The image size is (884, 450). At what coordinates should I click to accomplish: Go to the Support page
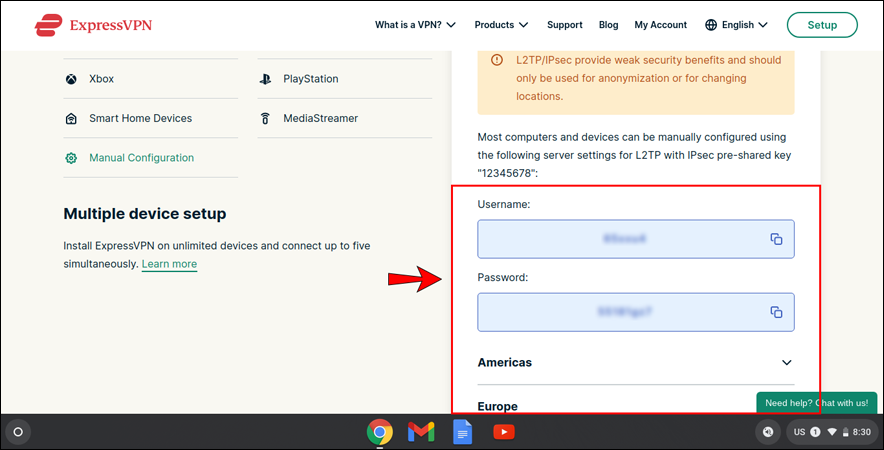point(564,25)
